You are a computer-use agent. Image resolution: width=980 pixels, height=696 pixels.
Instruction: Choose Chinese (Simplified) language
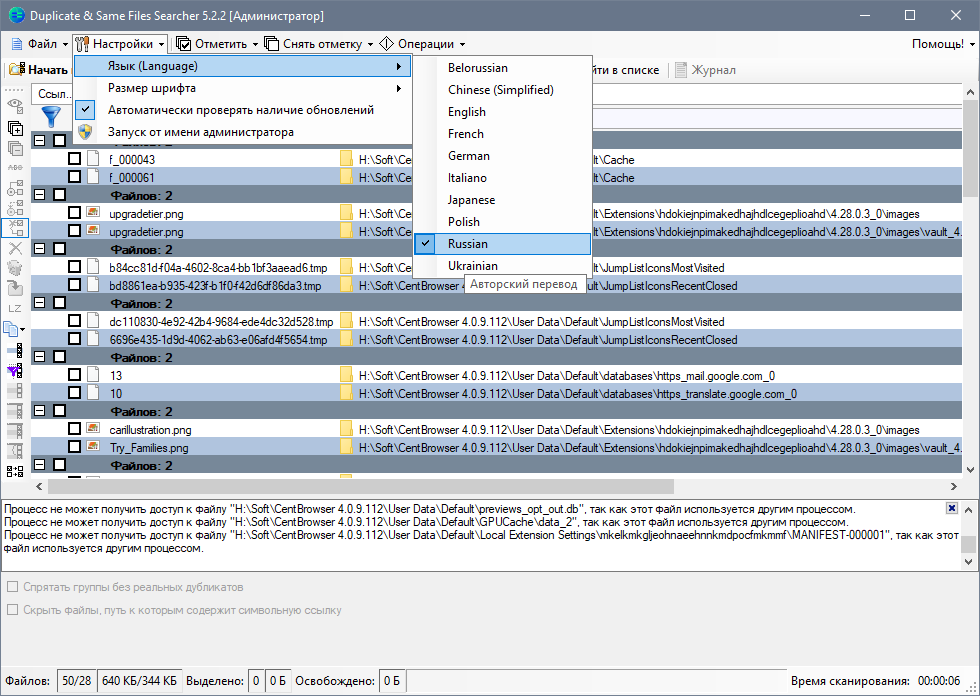(x=502, y=90)
